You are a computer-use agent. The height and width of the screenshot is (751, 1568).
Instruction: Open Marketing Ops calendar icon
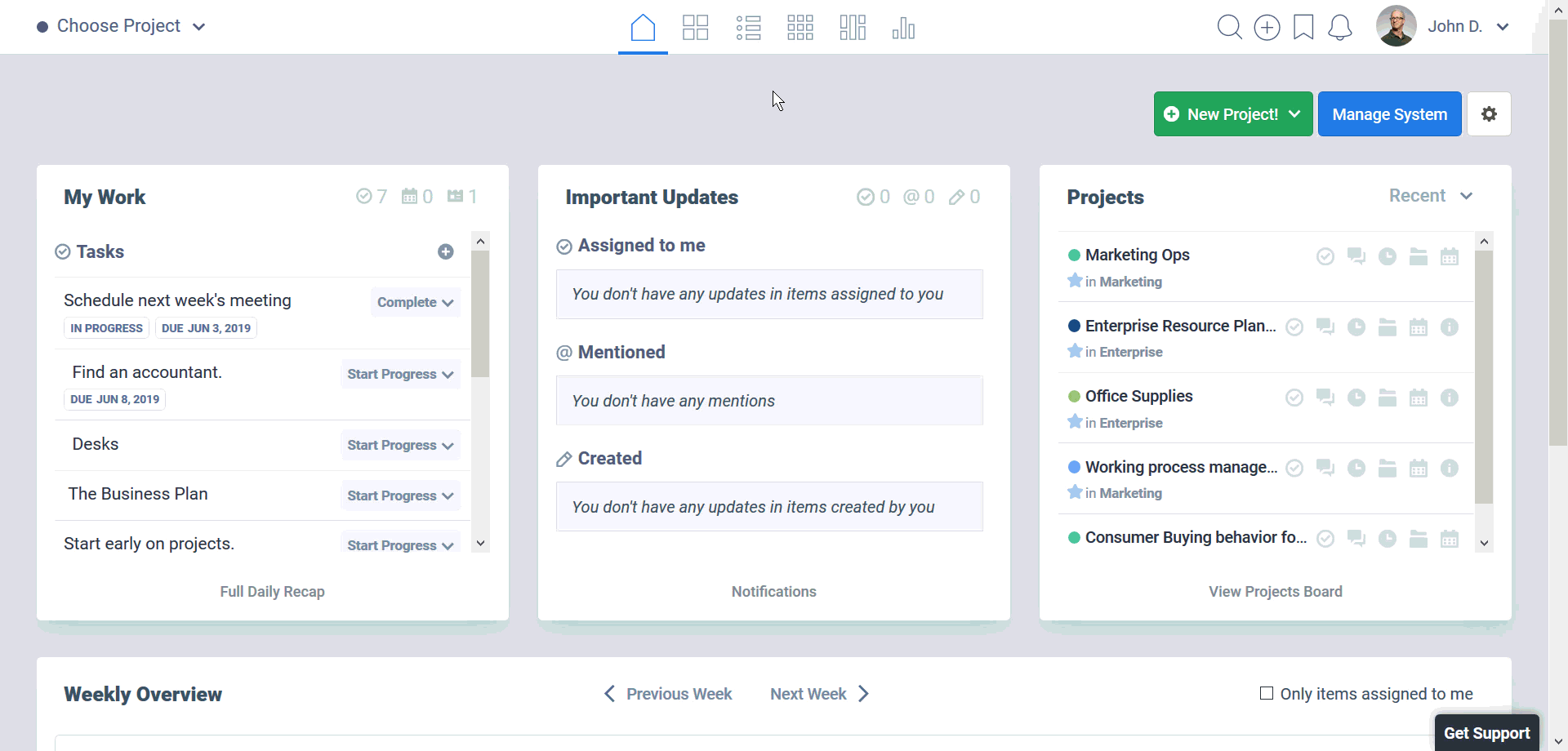pyautogui.click(x=1450, y=256)
